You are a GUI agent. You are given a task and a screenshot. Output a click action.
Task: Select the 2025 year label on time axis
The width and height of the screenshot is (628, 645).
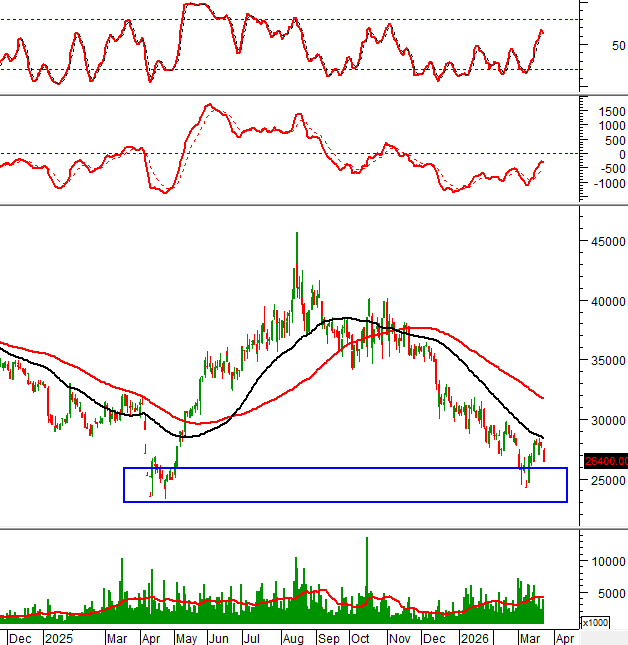tap(57, 637)
